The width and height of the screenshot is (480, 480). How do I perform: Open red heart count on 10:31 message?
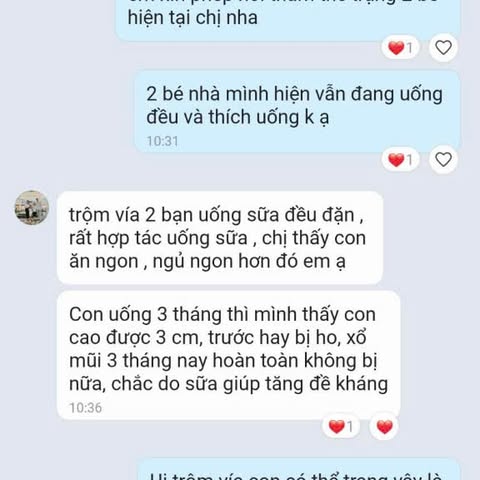pyautogui.click(x=400, y=160)
